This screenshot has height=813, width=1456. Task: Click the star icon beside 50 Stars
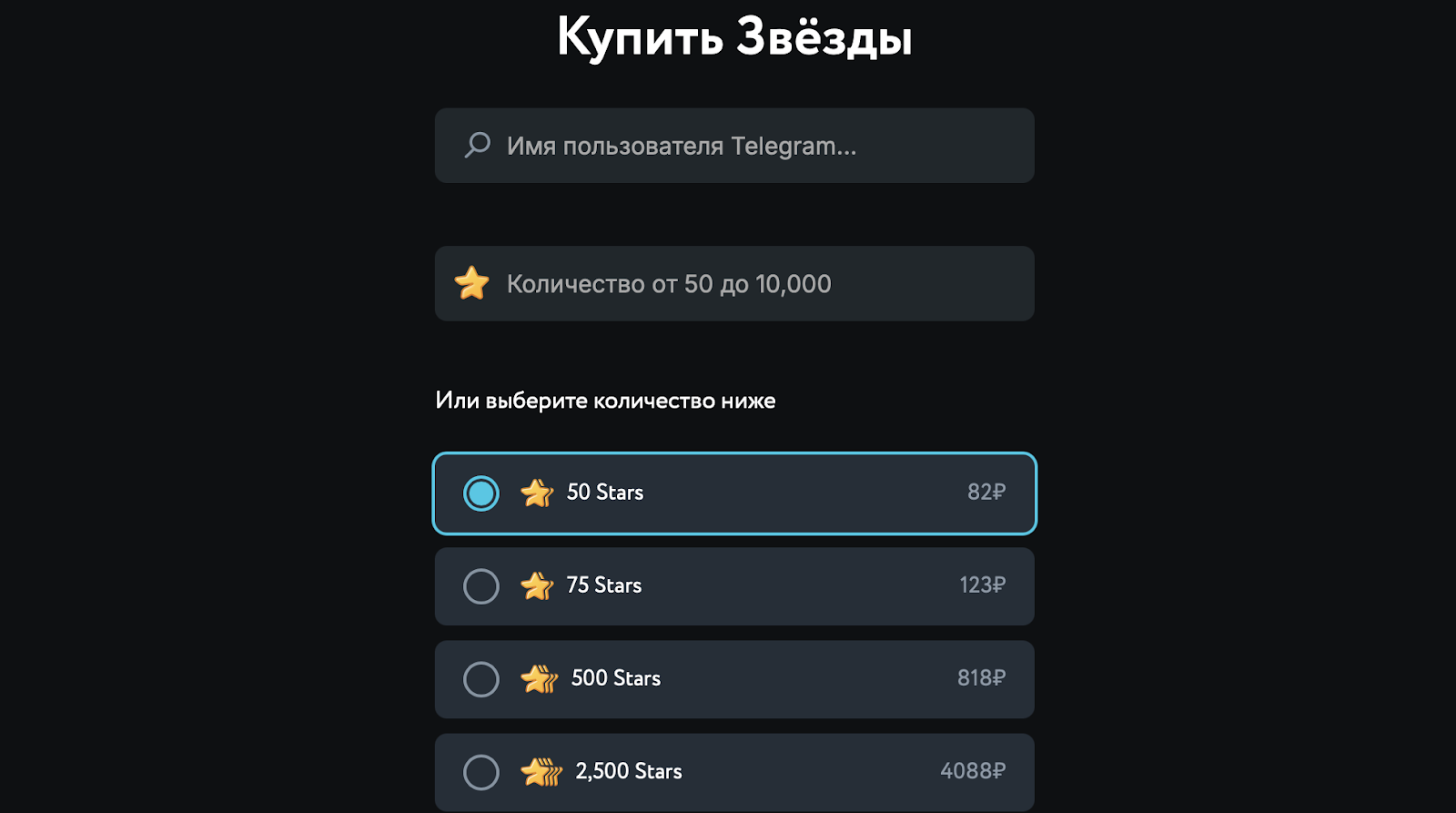coord(537,493)
